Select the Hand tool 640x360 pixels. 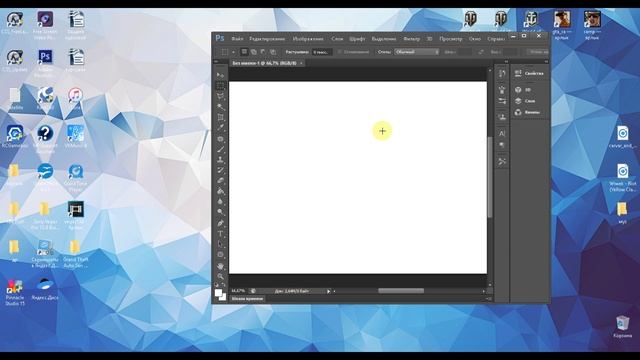(x=220, y=266)
